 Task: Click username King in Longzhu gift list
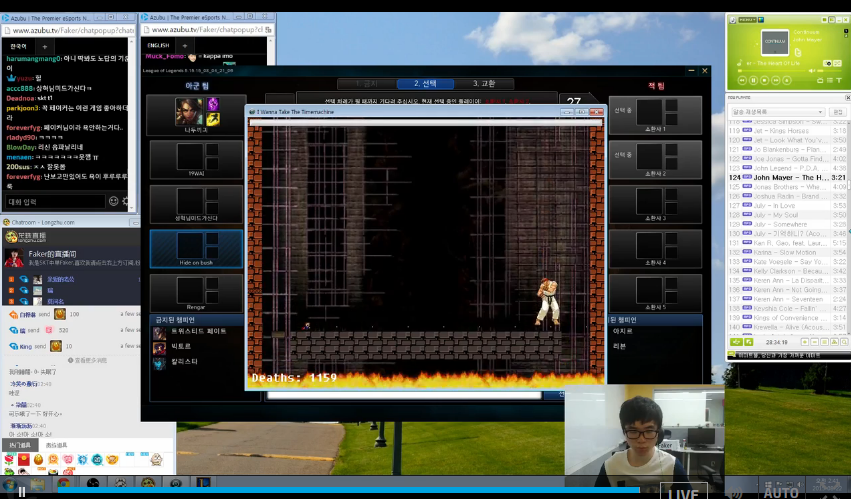pyautogui.click(x=26, y=346)
